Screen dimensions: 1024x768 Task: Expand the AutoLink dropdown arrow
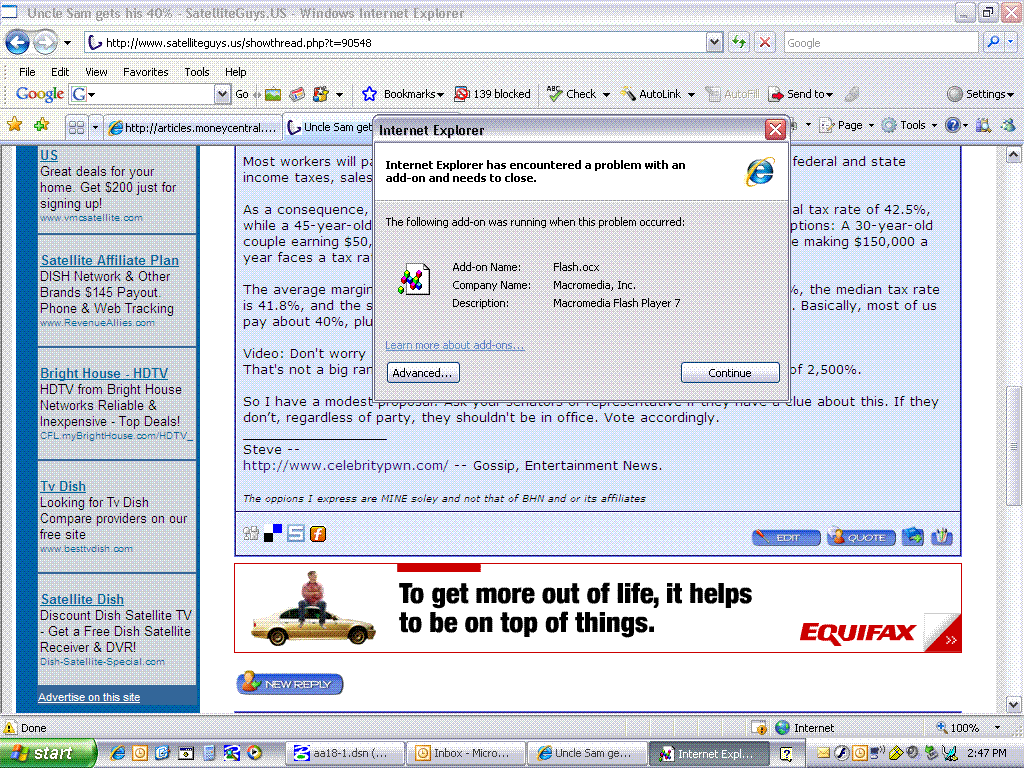(691, 95)
